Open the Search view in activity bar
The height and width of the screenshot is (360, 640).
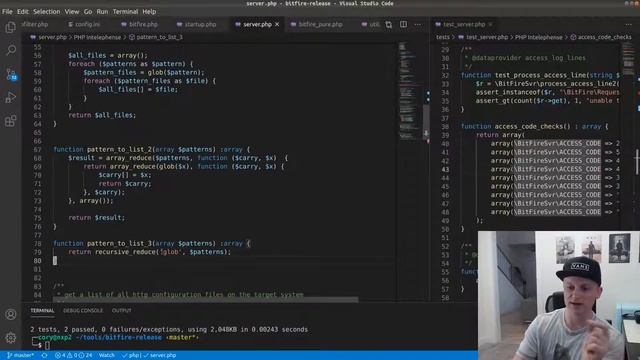[11, 51]
